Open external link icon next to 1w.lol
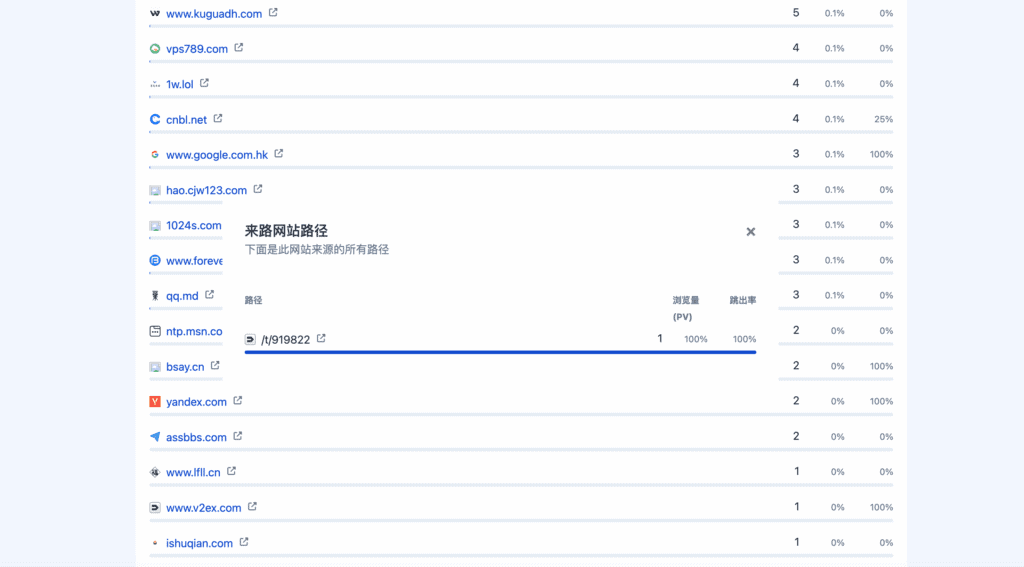This screenshot has width=1024, height=567. (204, 83)
